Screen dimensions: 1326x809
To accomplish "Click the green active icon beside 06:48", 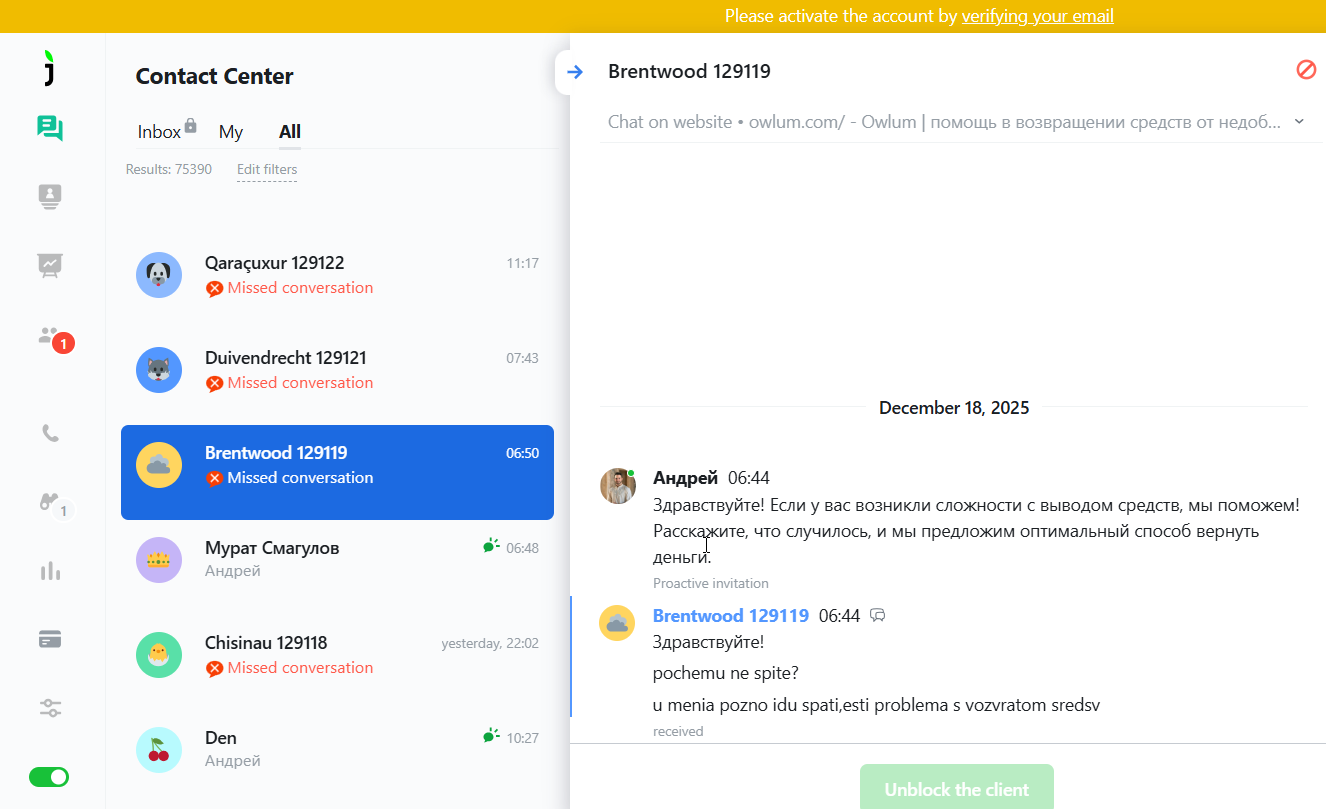I will pyautogui.click(x=490, y=546).
